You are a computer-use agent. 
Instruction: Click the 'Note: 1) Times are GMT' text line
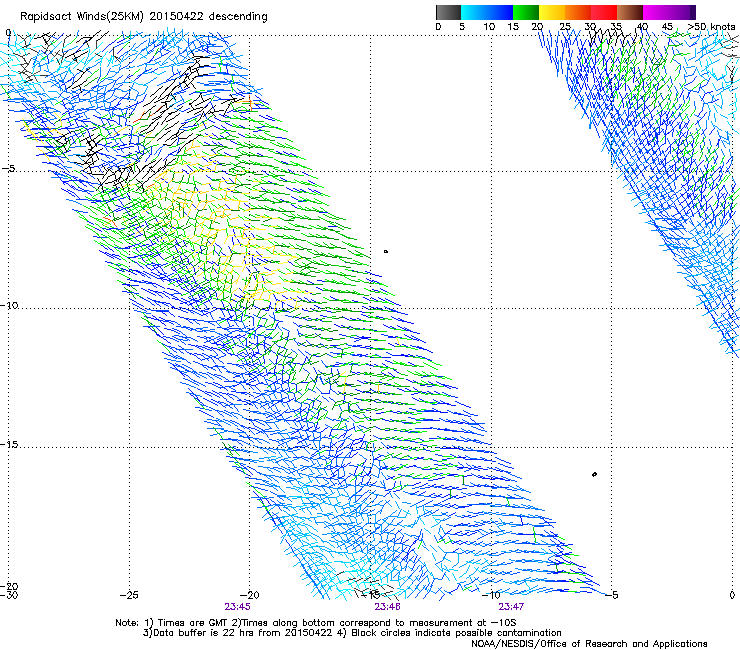coord(316,623)
